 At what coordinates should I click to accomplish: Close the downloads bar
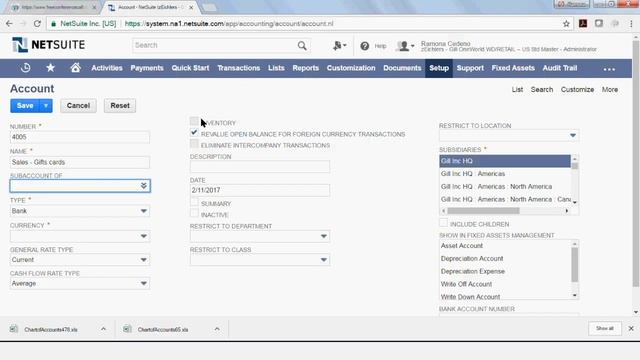[631, 328]
